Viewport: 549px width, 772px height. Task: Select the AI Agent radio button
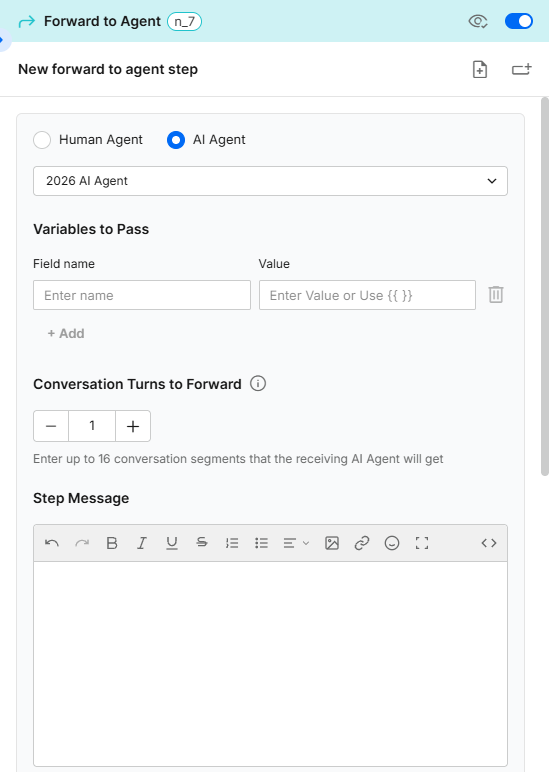pyautogui.click(x=176, y=140)
